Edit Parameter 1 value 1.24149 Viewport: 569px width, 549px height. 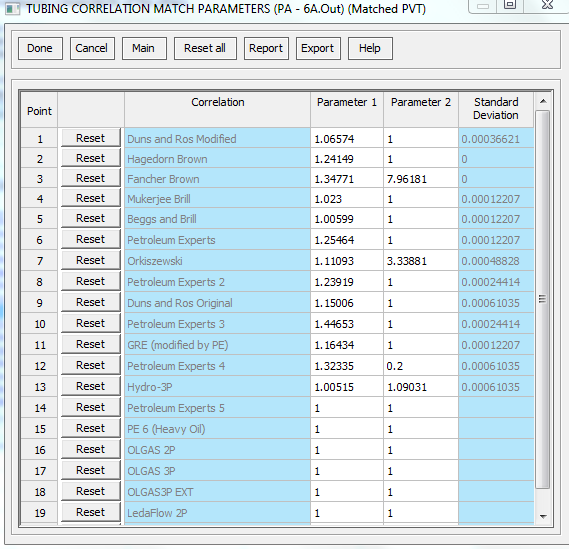(347, 159)
